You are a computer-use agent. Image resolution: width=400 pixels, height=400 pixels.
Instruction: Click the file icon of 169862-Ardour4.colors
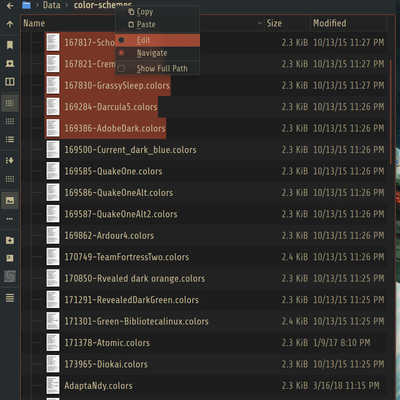click(53, 235)
